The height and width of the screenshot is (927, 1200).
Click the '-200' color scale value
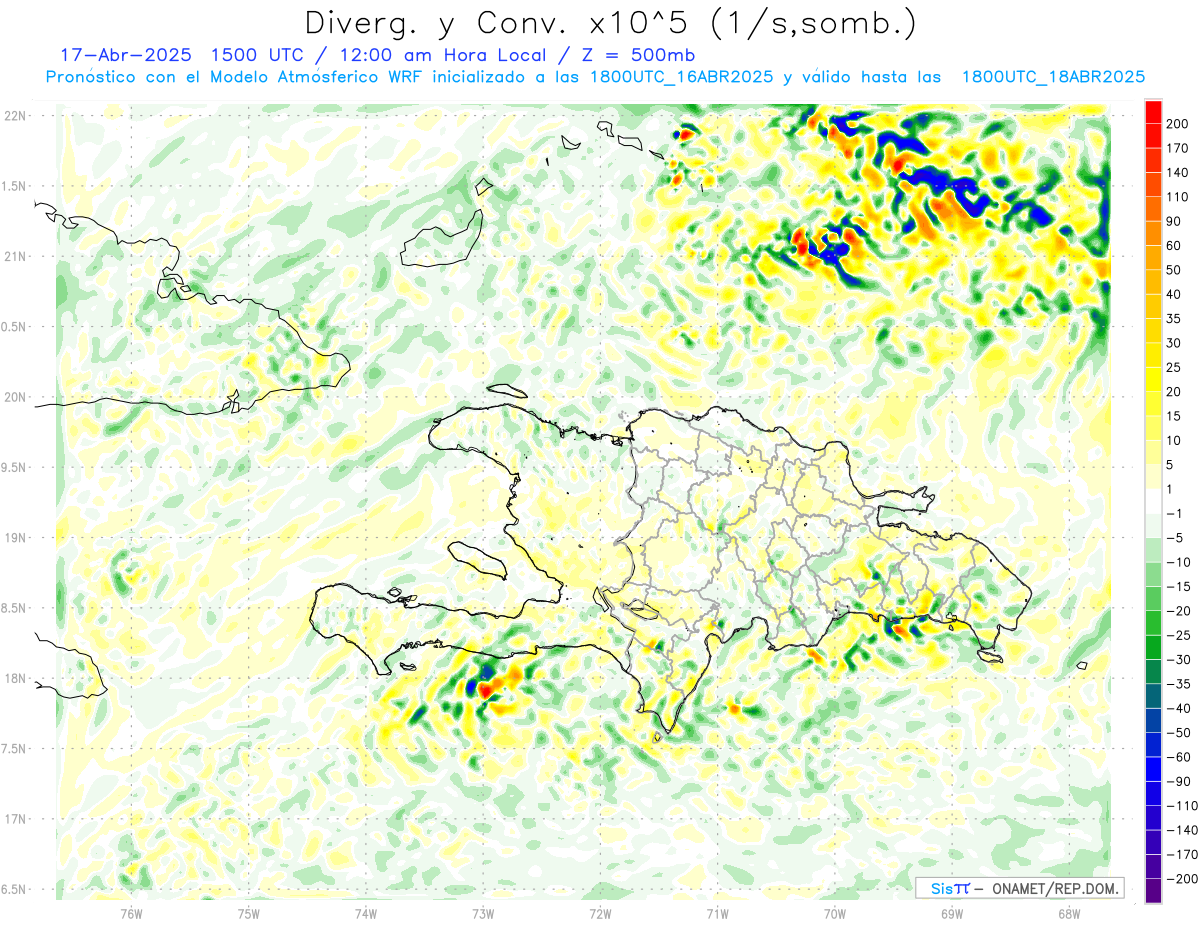point(1182,879)
